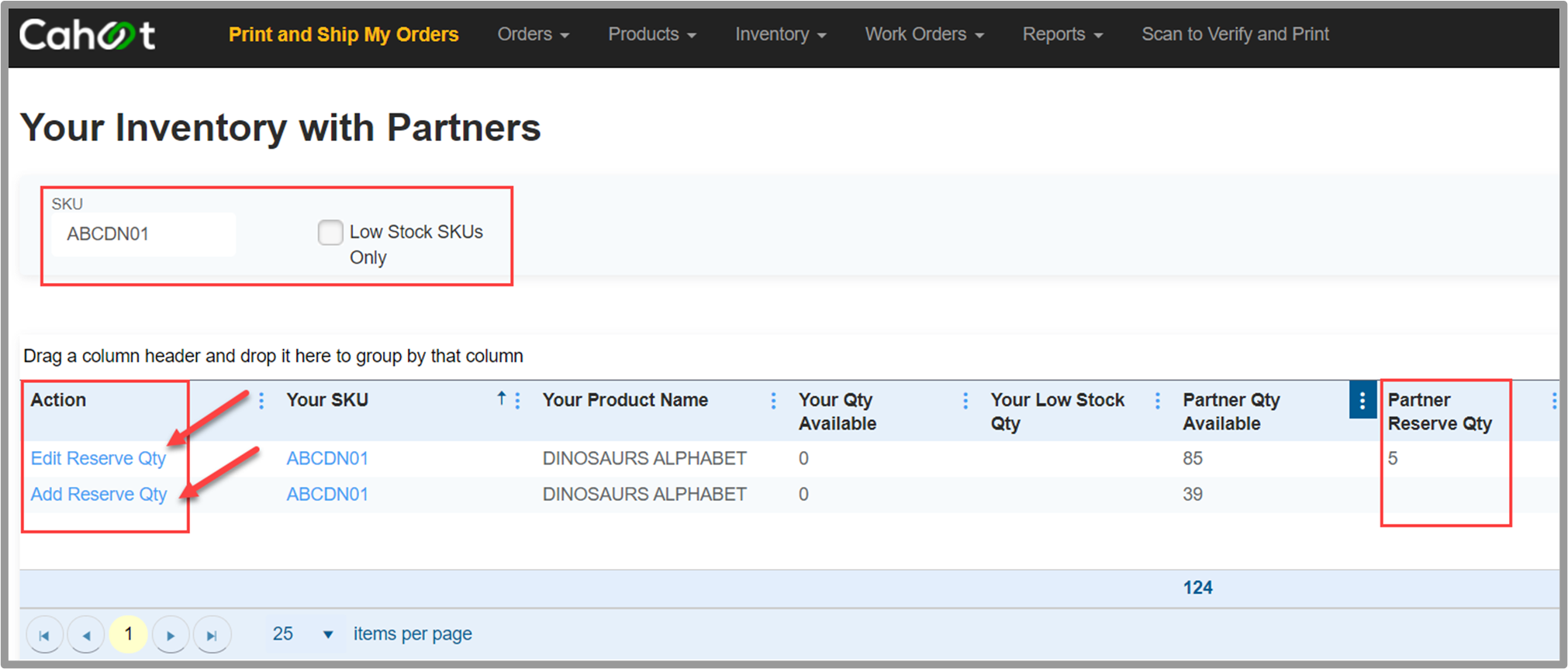Click Partner Qty Available value 39
This screenshot has width=1568, height=669.
(x=1193, y=495)
